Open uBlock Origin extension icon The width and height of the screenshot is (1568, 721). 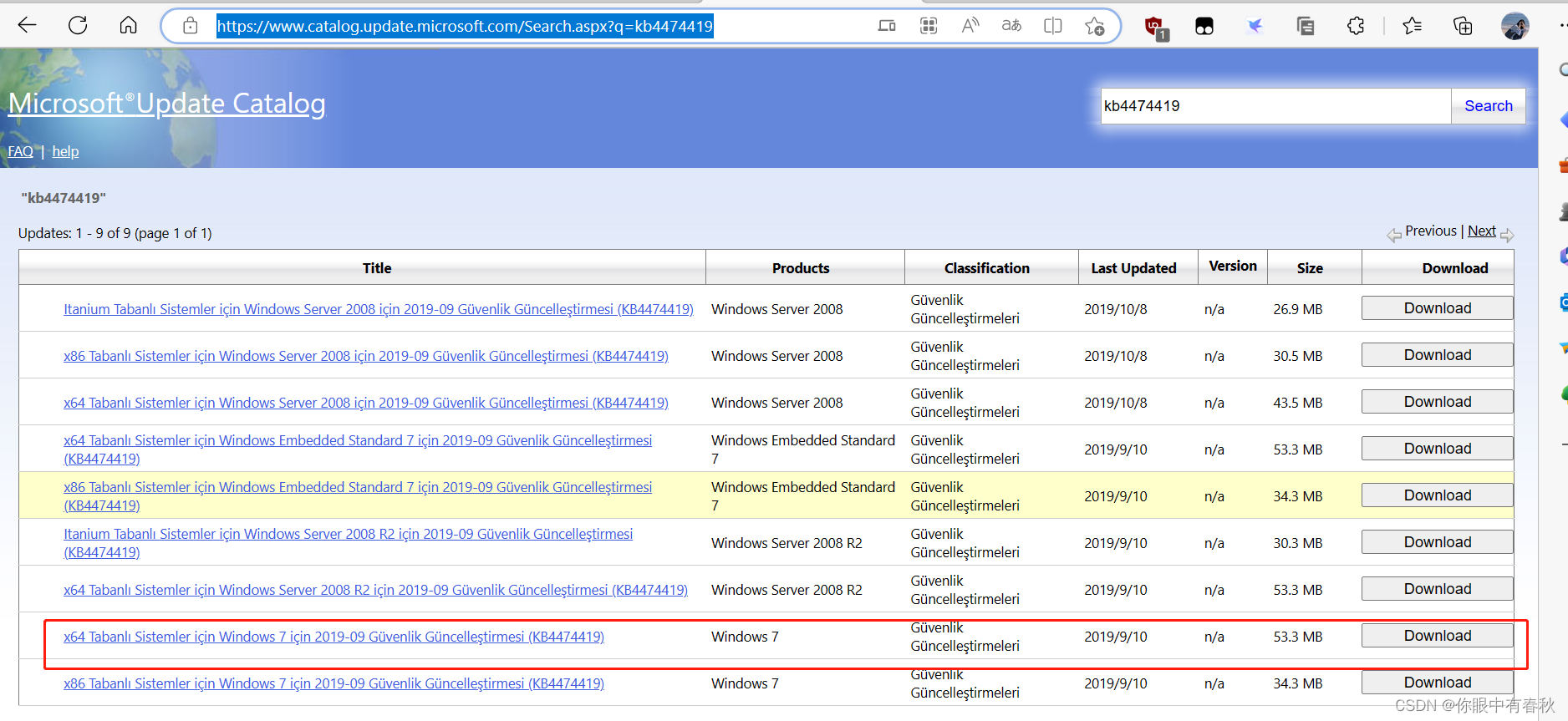click(1156, 28)
